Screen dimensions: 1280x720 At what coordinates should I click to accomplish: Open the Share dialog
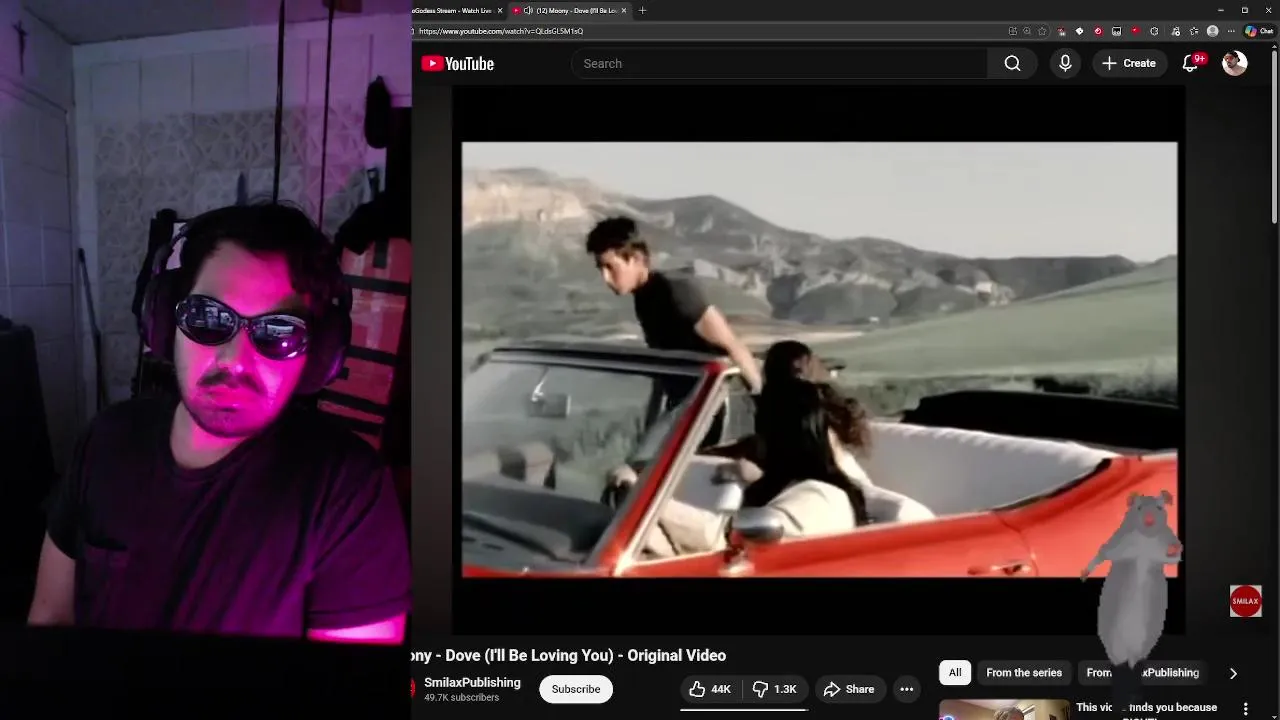coord(849,689)
